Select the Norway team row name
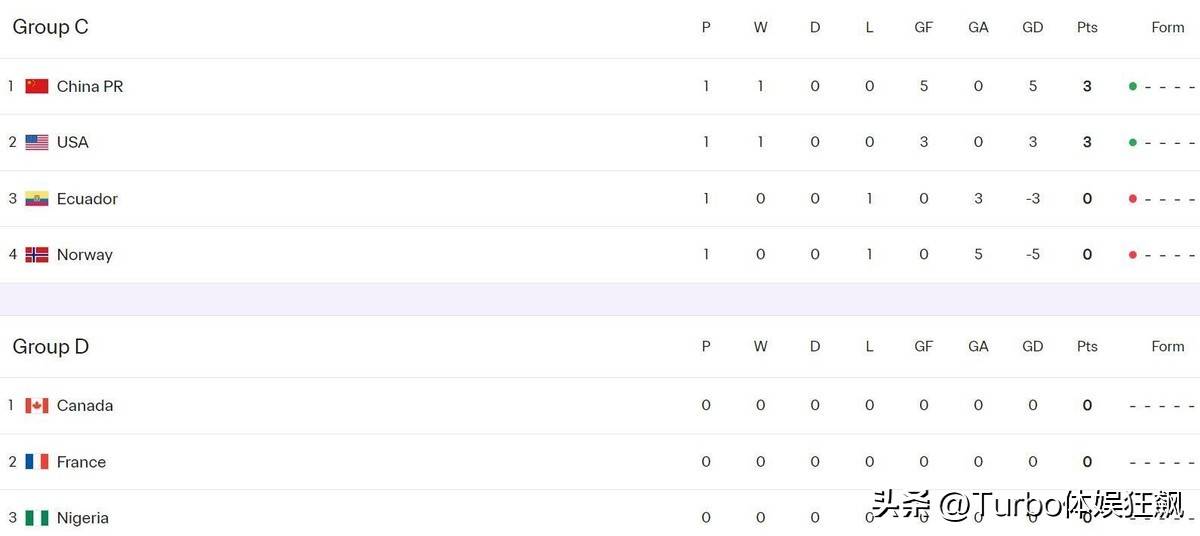The width and height of the screenshot is (1200, 536). [x=84, y=254]
